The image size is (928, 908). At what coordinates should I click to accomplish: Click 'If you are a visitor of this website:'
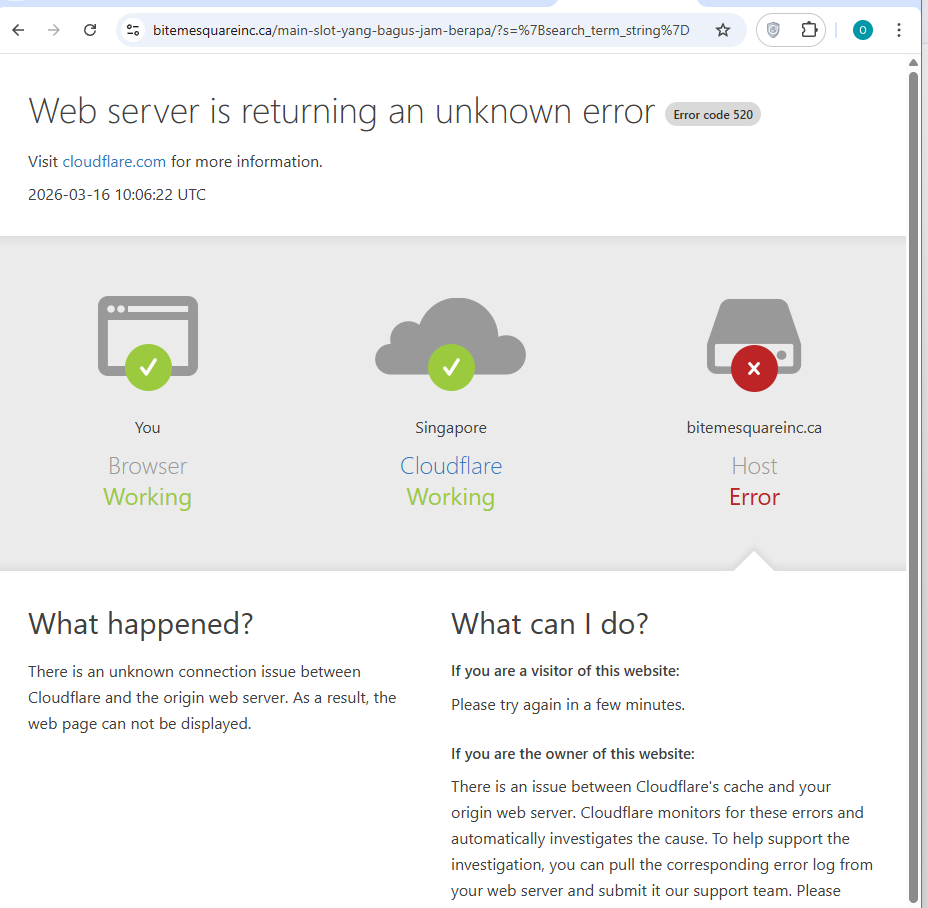[565, 671]
